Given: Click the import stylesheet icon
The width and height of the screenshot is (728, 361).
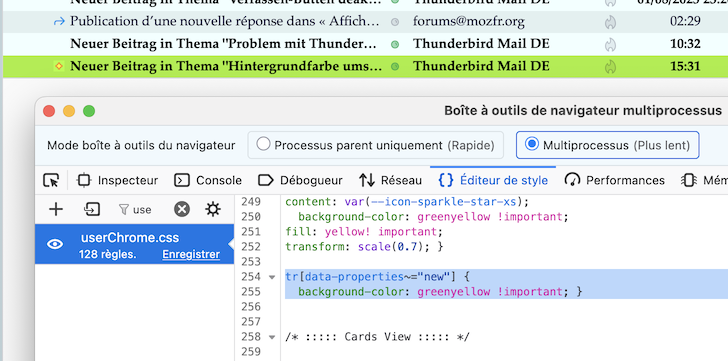Looking at the screenshot, I should 92,209.
